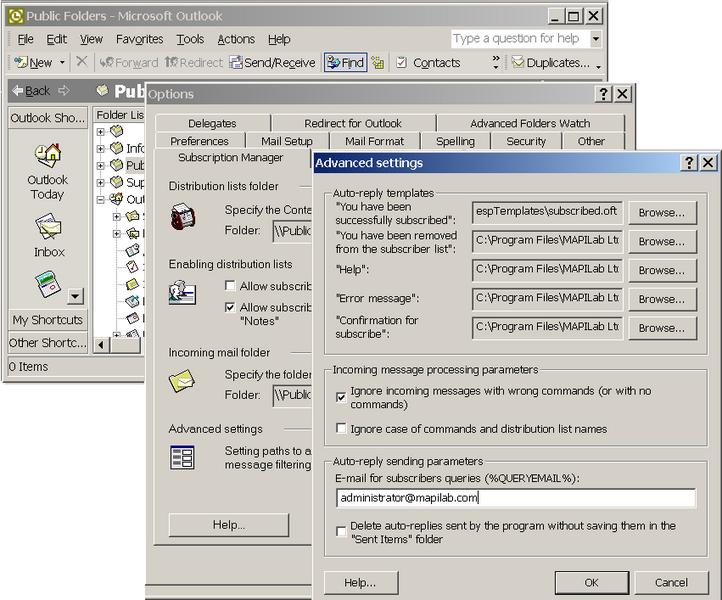Viewport: 722px width, 600px height.
Task: Open the View menu
Action: (91, 39)
